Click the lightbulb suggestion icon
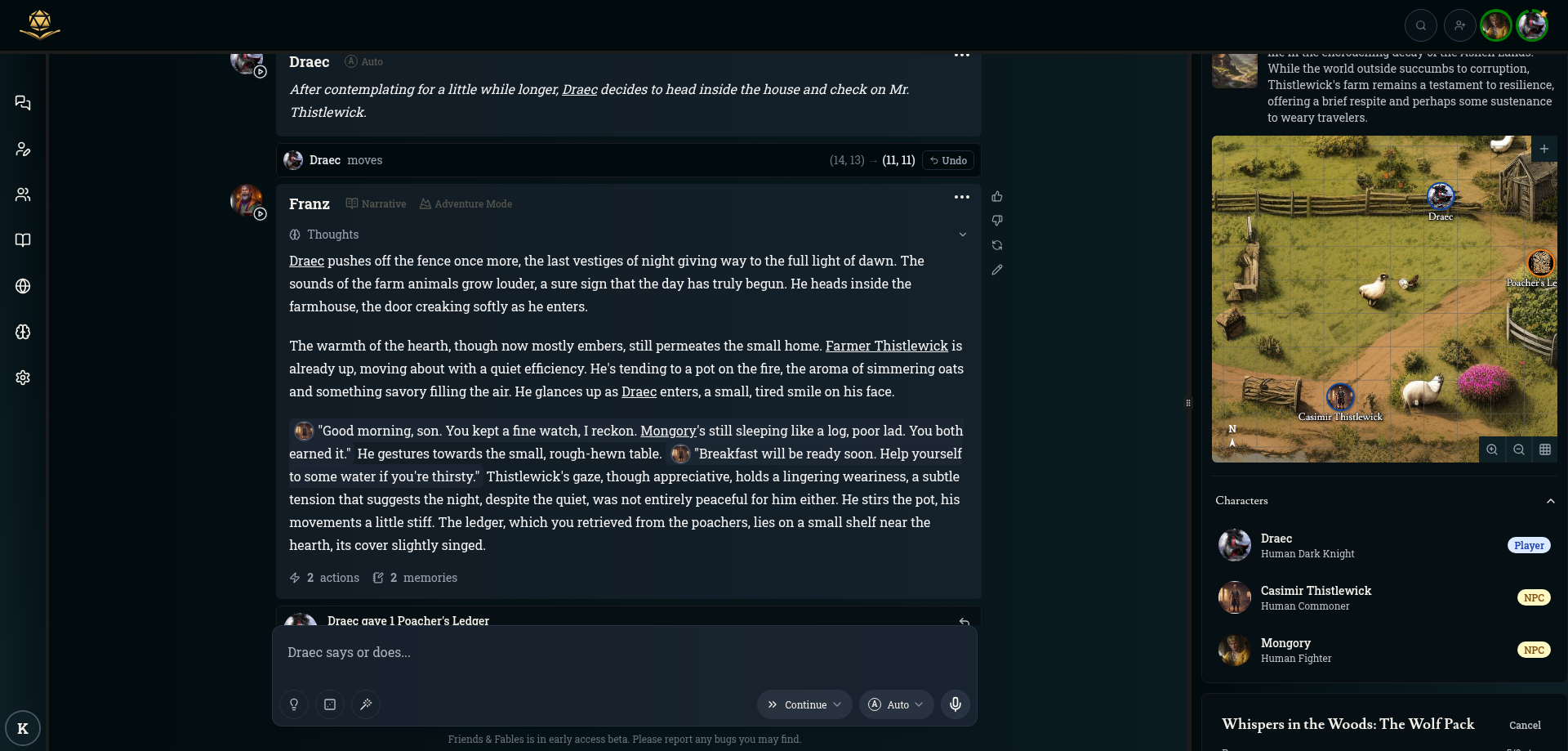This screenshot has height=751, width=1568. tap(294, 704)
